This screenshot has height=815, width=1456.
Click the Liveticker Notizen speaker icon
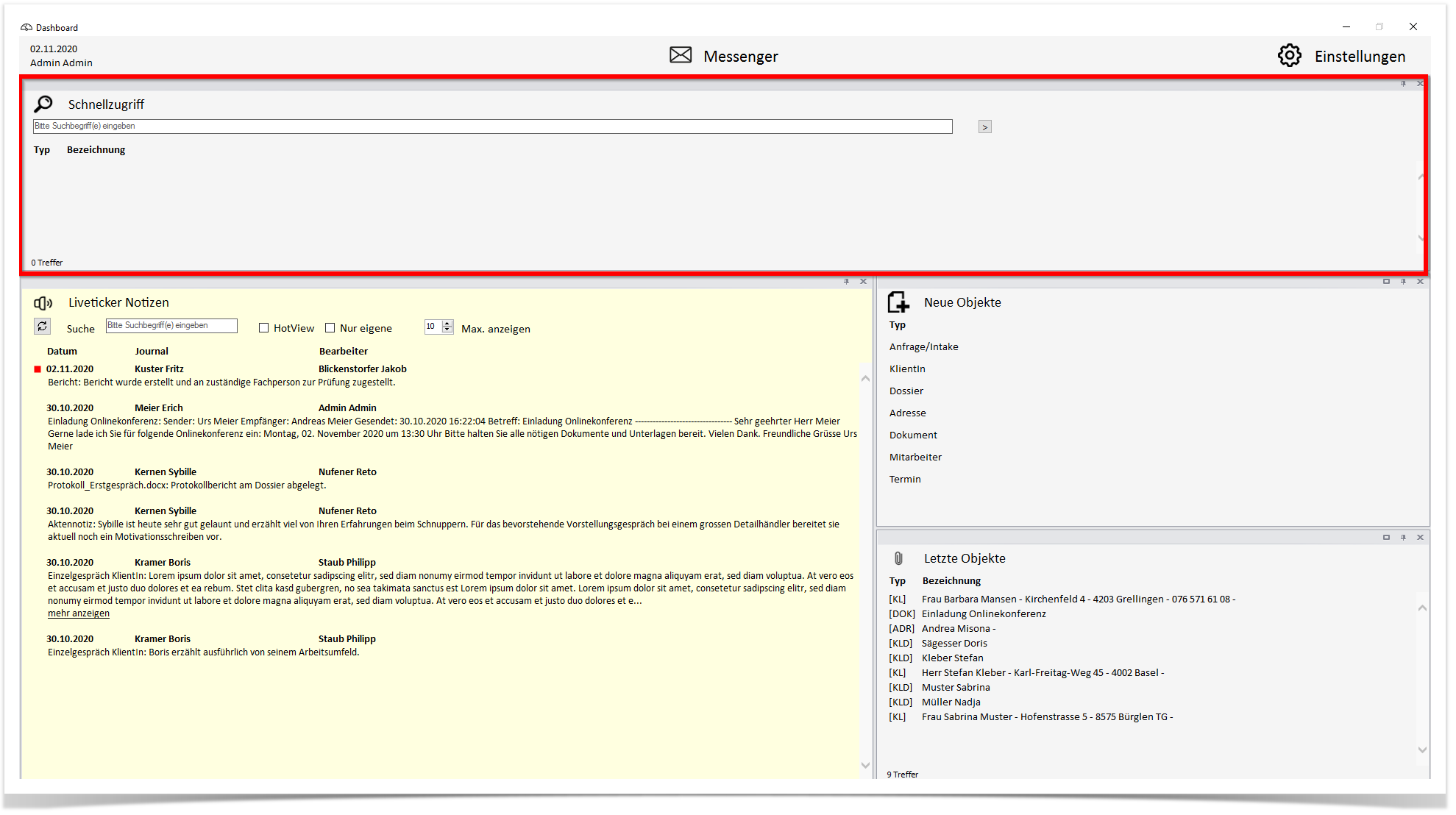click(x=43, y=302)
